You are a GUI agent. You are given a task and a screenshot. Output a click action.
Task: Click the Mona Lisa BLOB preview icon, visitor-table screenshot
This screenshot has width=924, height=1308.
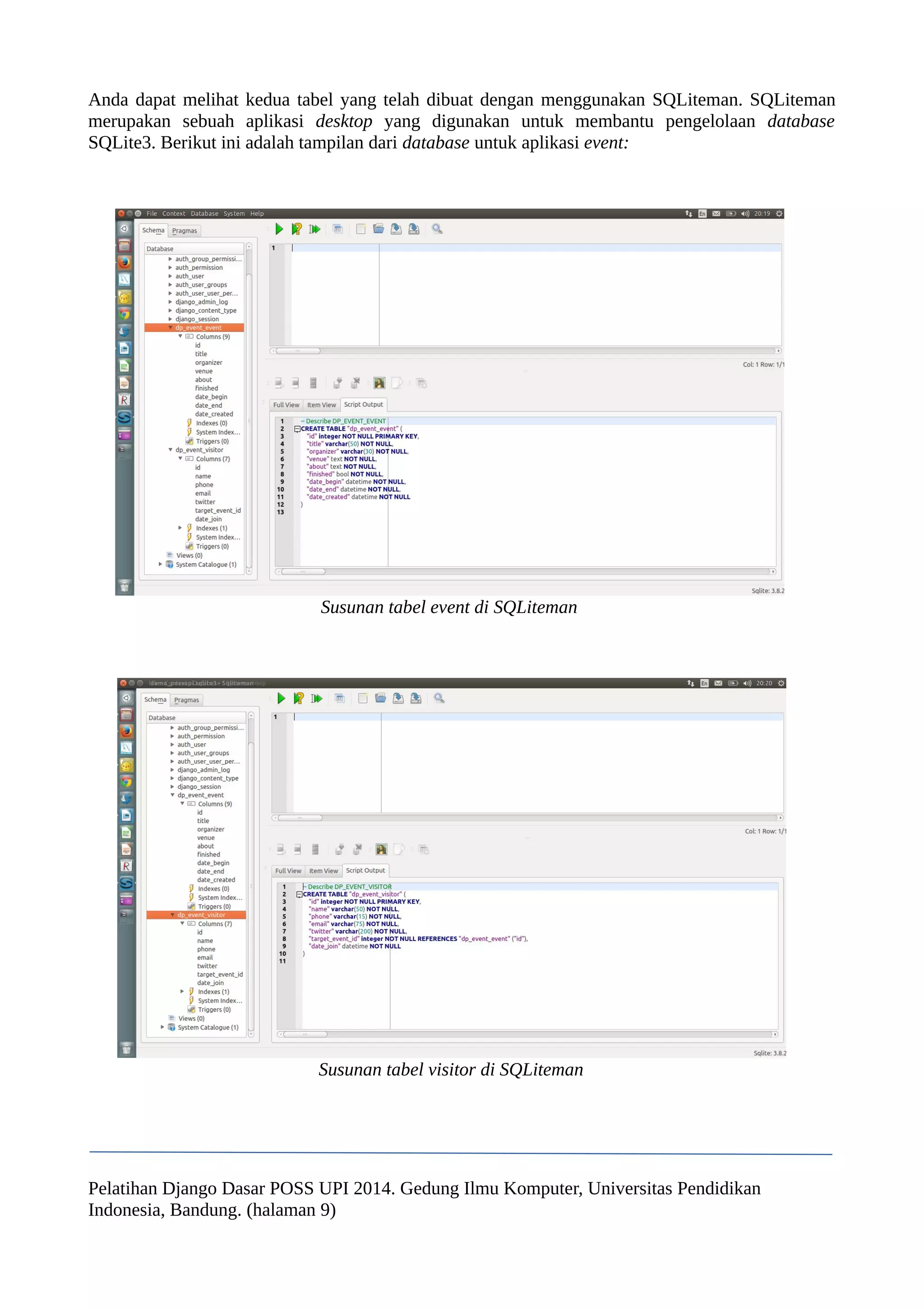pyautogui.click(x=381, y=849)
